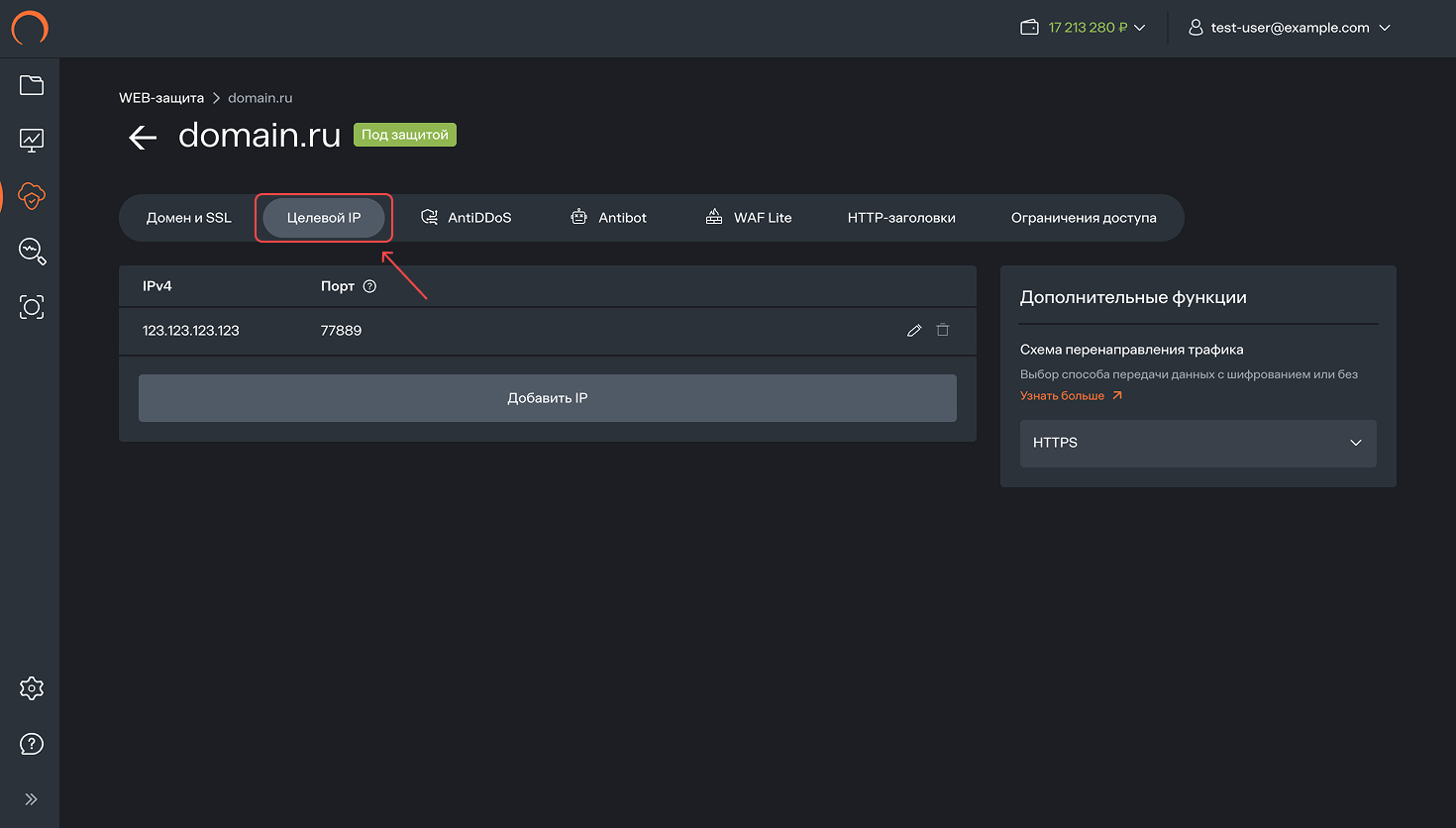The width and height of the screenshot is (1456, 828).
Task: Open the Antibot tab
Action: [x=609, y=218]
